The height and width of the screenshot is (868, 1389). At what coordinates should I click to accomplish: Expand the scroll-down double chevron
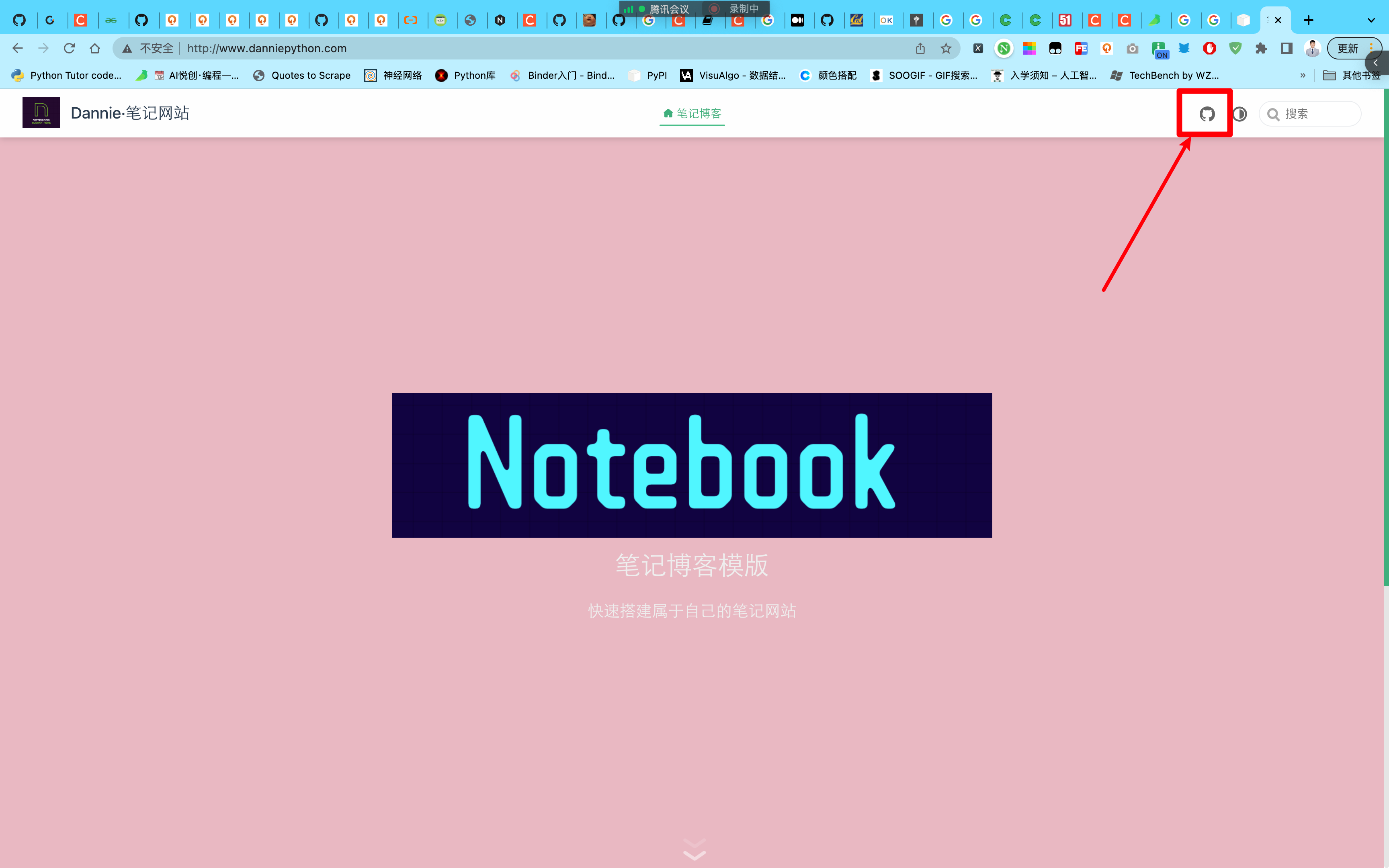click(x=694, y=849)
